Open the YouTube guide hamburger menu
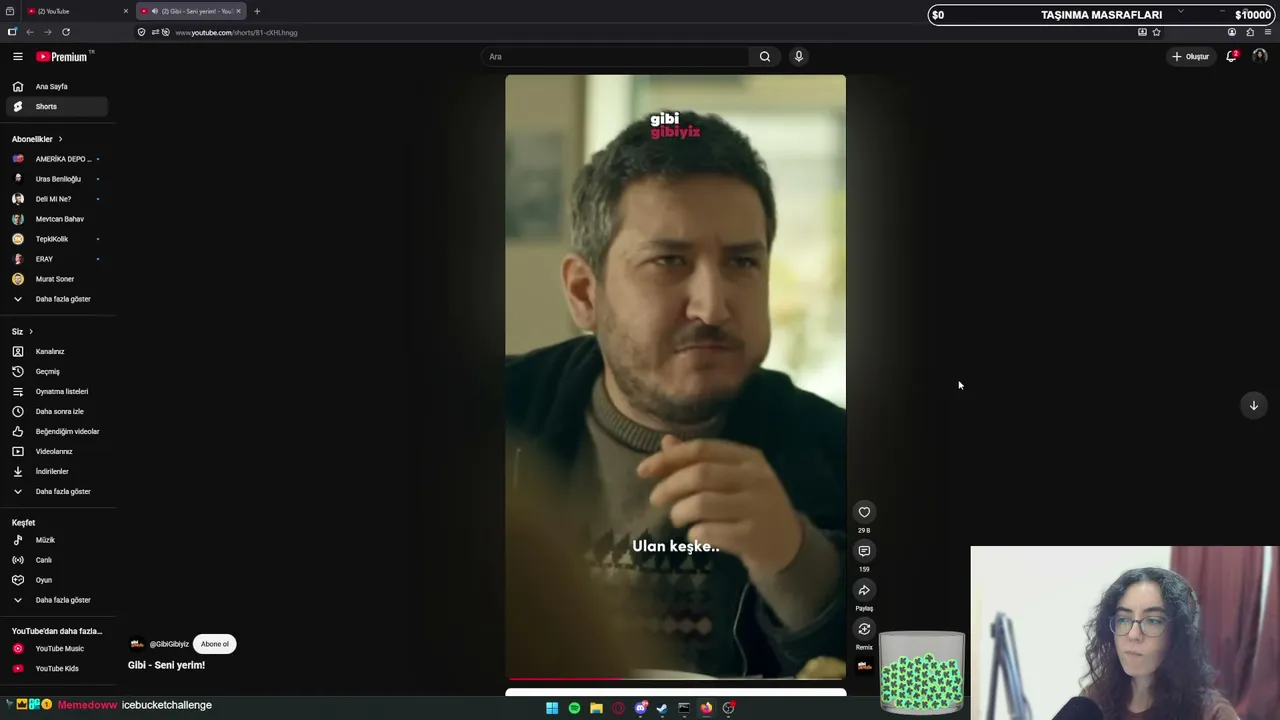 click(x=17, y=57)
